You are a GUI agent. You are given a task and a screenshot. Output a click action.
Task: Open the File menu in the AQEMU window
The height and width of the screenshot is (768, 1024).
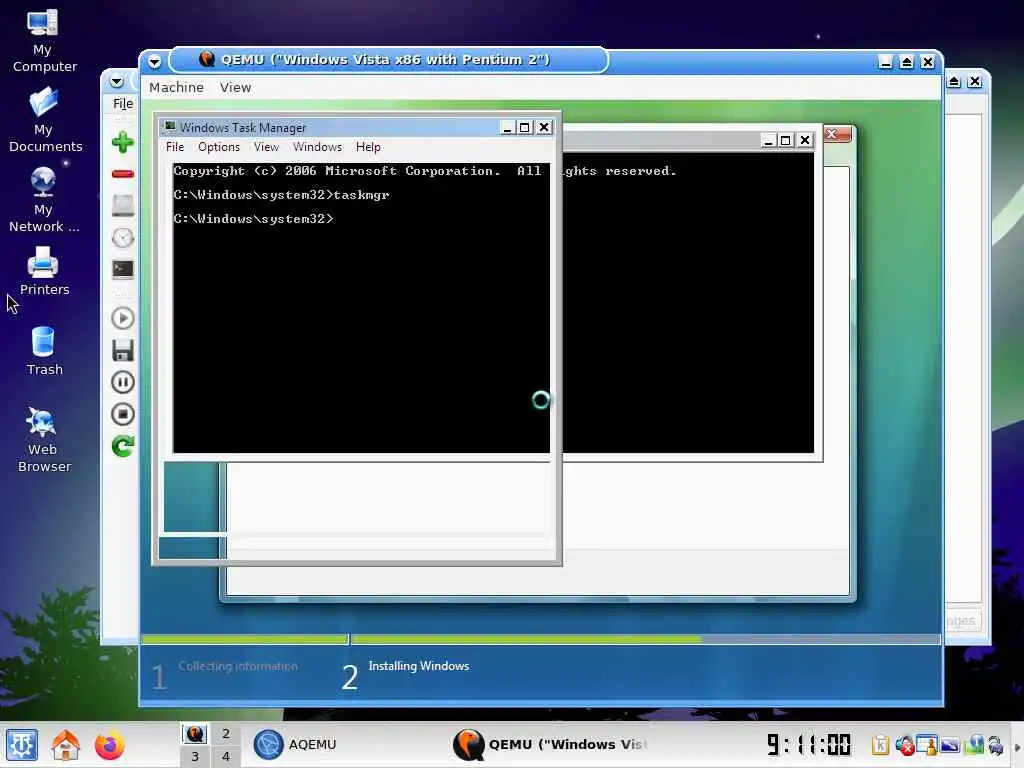123,104
